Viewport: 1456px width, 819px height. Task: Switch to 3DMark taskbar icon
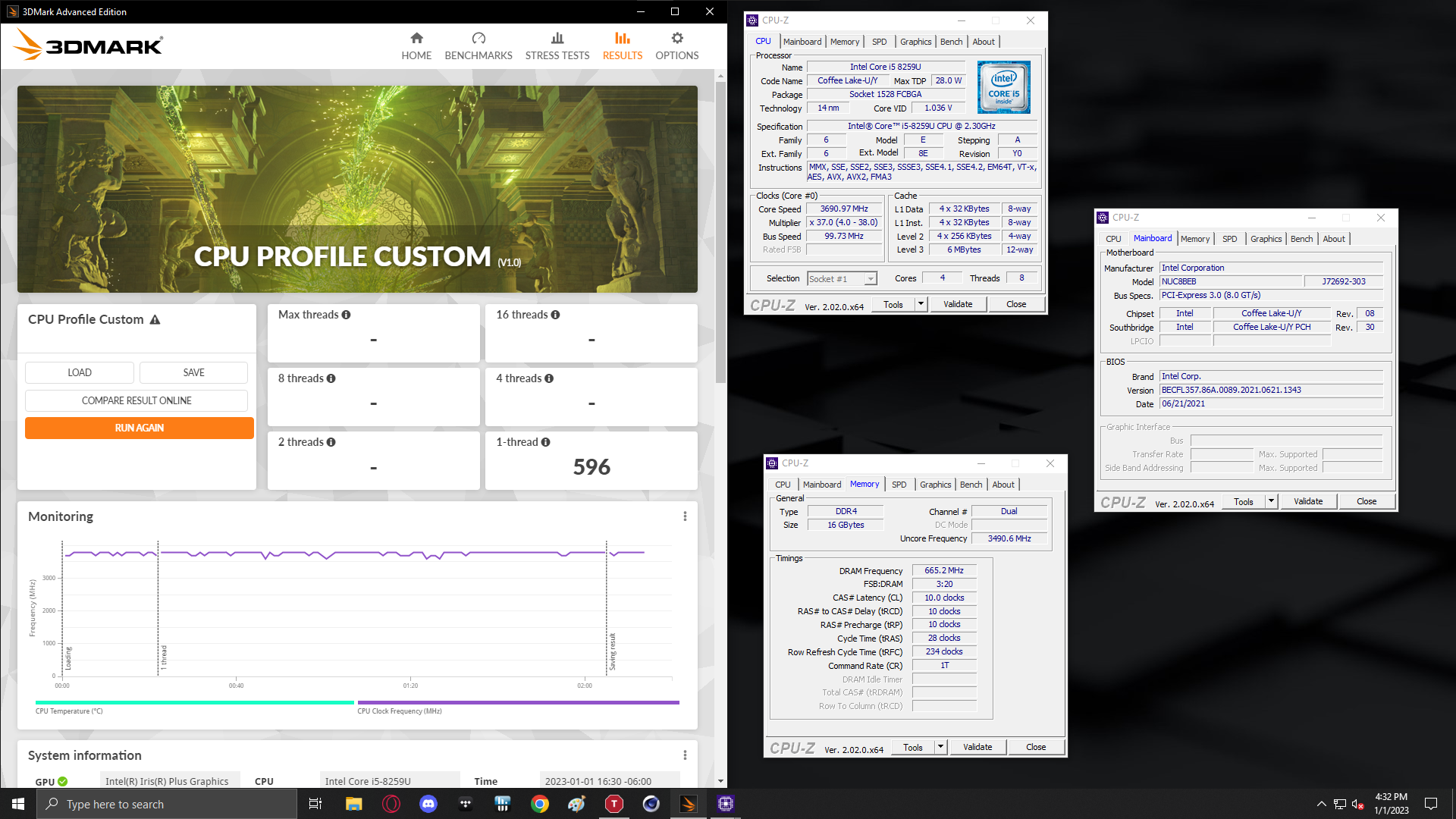(689, 804)
